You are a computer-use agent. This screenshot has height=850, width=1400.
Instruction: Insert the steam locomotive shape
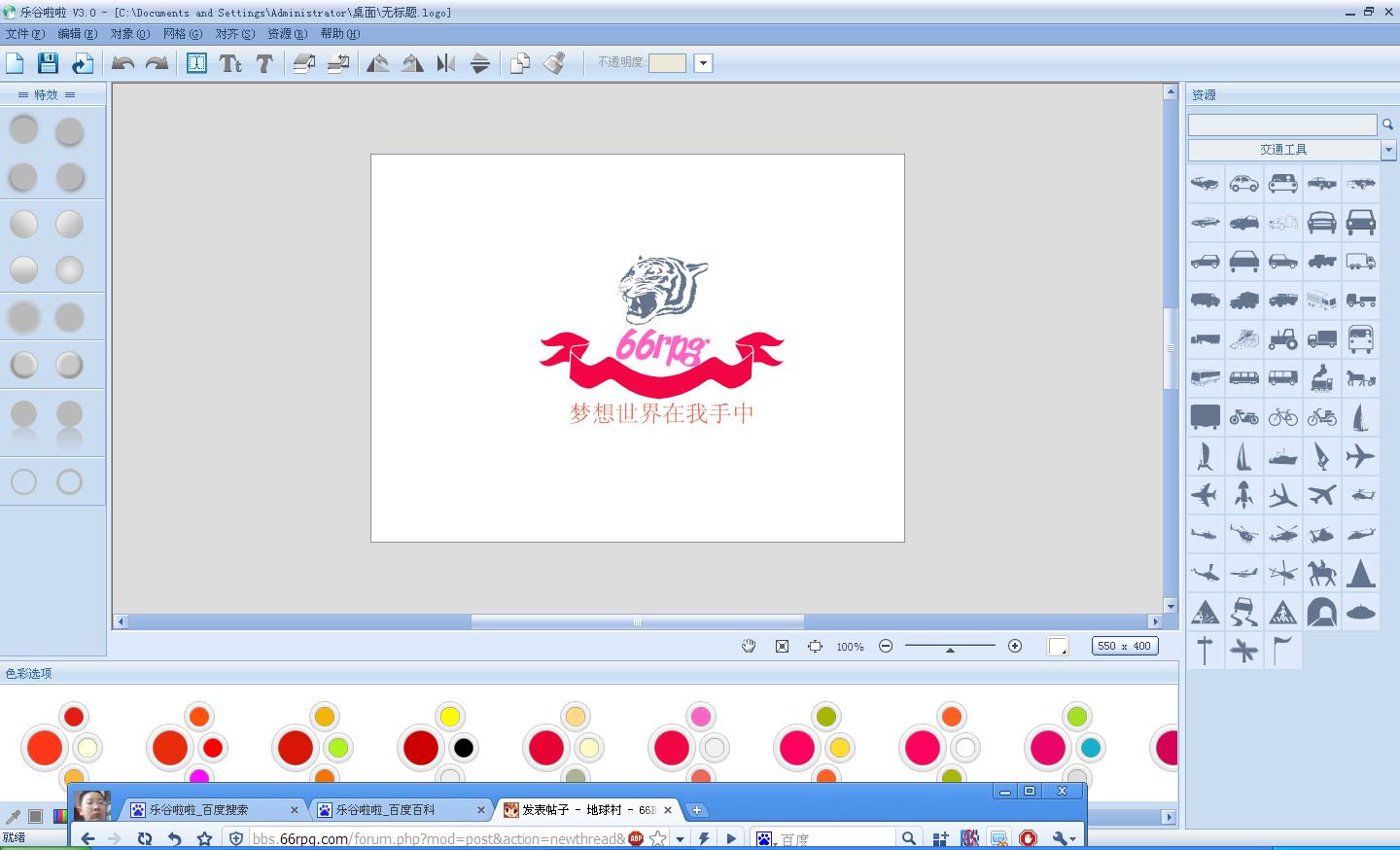[x=1322, y=377]
